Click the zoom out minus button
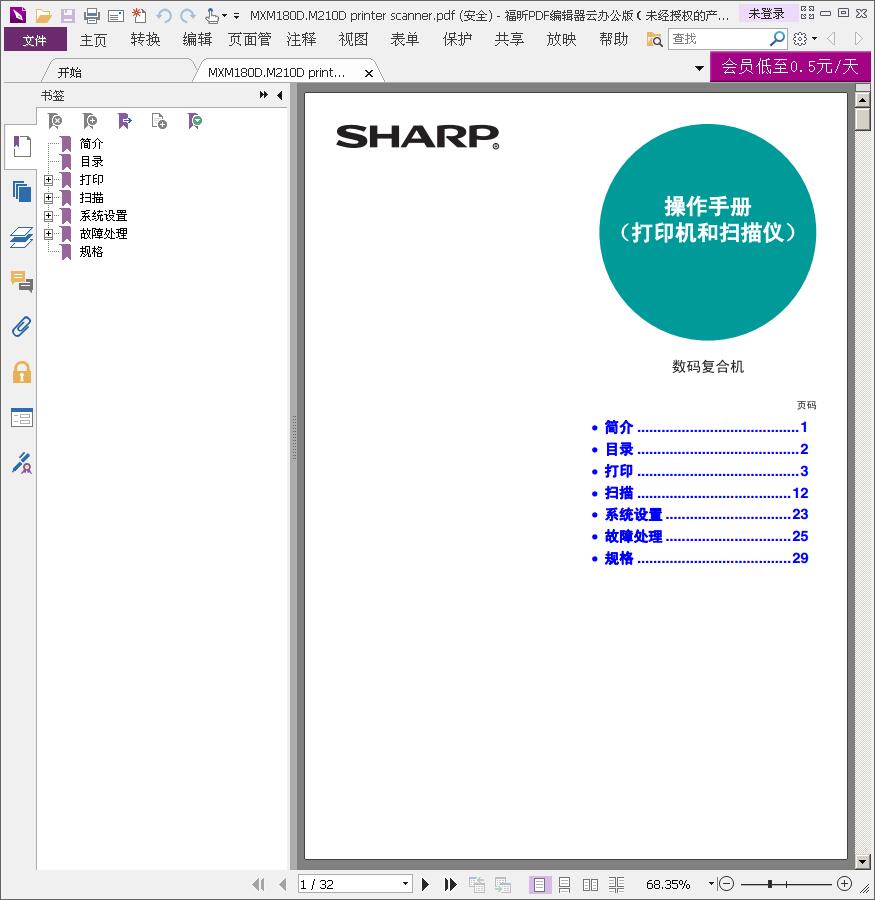Screen dimensions: 875x900 point(727,884)
